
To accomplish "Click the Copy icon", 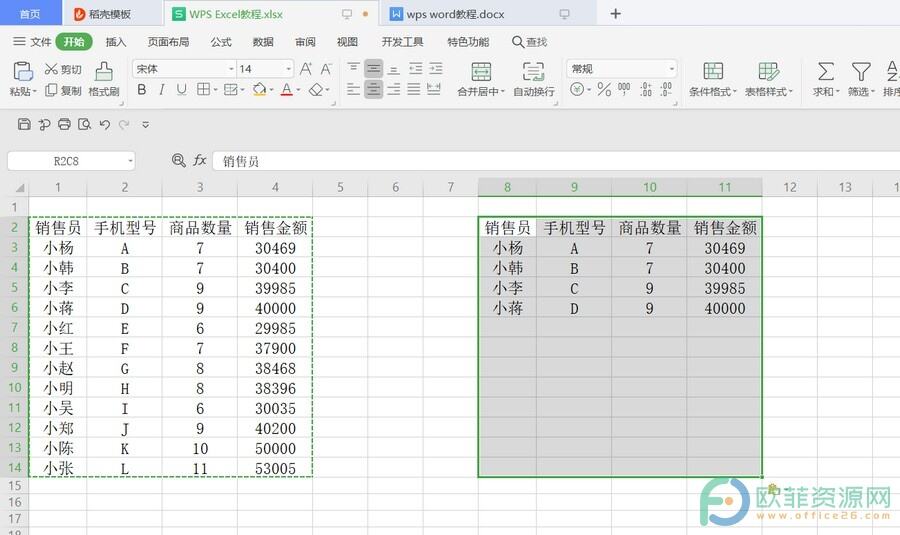I will coord(51,90).
